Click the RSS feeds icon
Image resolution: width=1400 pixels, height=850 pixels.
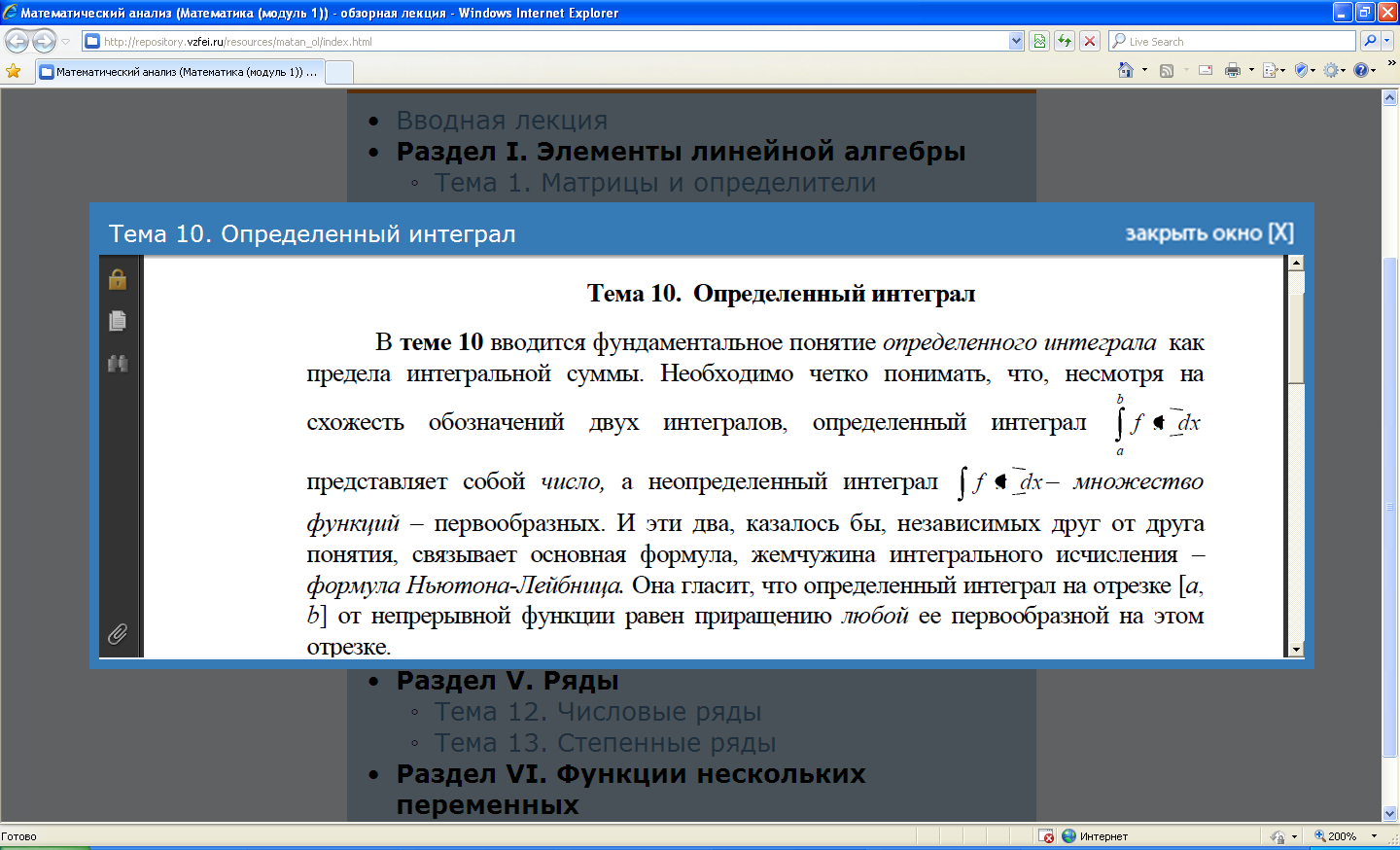point(1167,70)
